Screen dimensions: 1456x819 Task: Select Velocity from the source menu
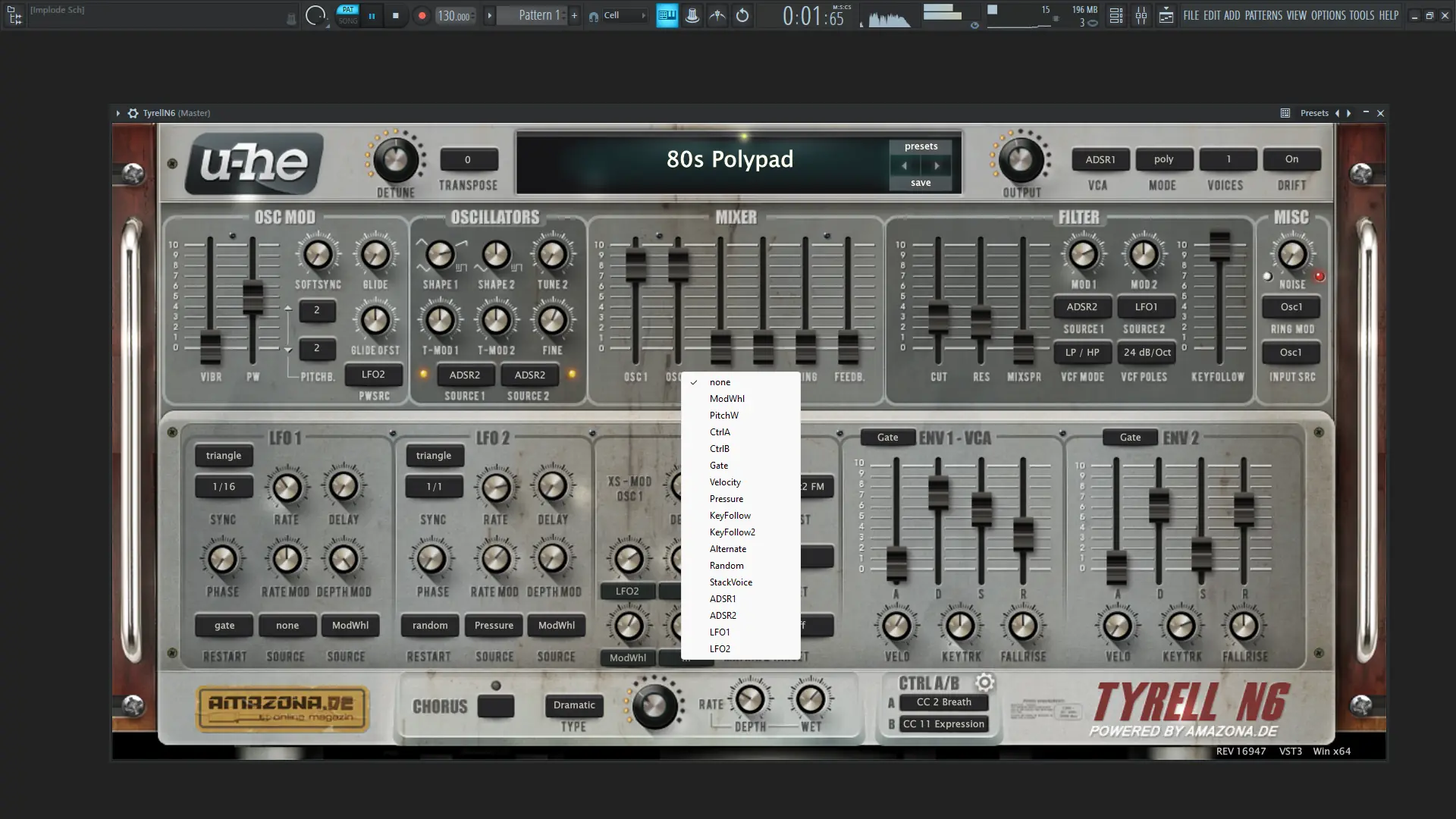click(725, 482)
